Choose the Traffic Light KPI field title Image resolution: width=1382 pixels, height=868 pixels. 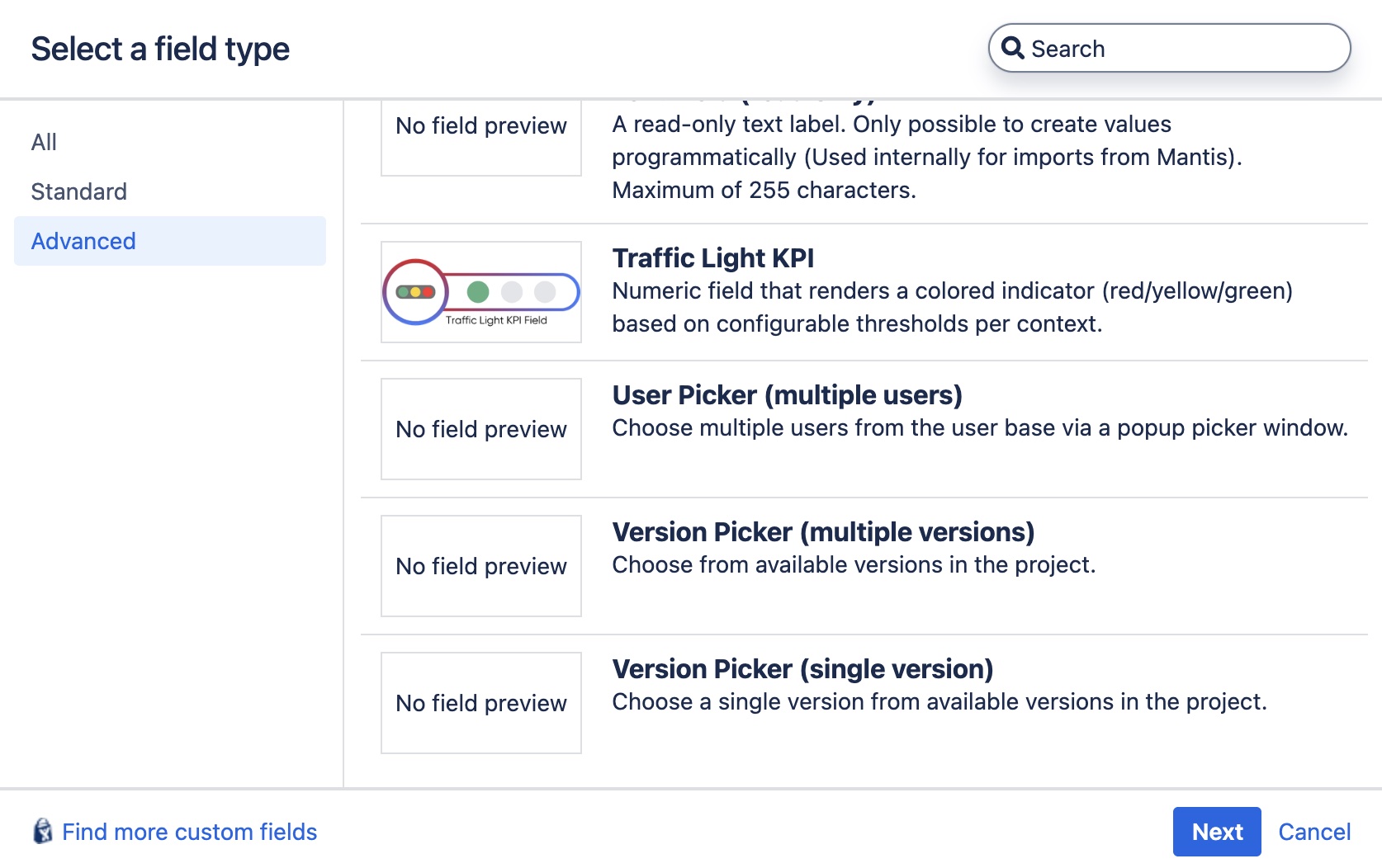(713, 258)
